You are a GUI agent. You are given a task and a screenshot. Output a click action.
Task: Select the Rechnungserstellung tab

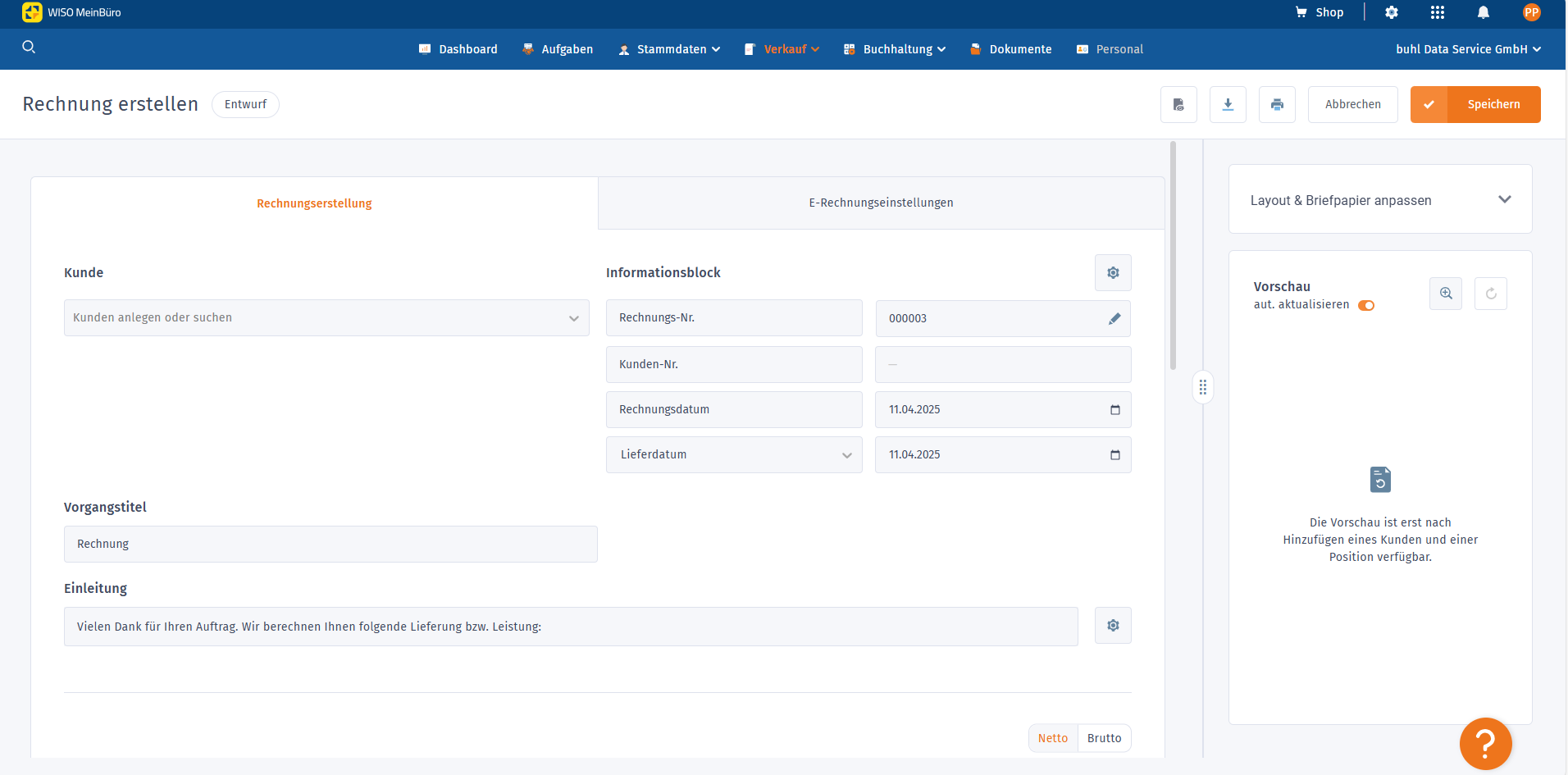(x=314, y=203)
